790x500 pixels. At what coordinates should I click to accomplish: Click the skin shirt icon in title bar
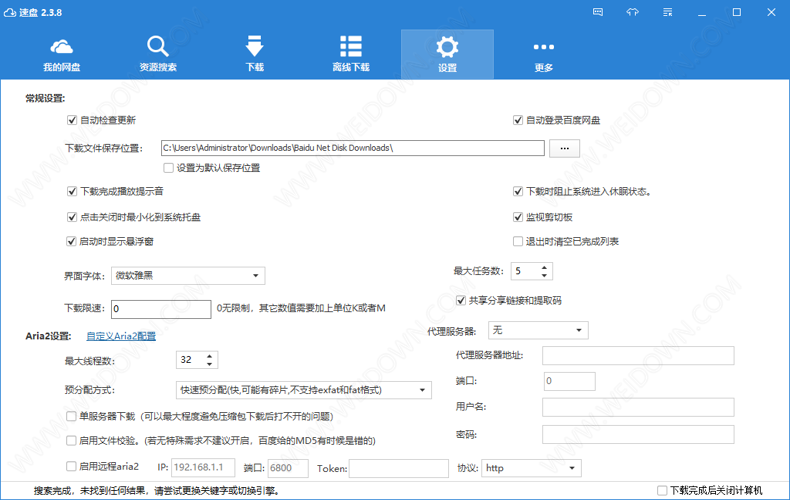[633, 12]
